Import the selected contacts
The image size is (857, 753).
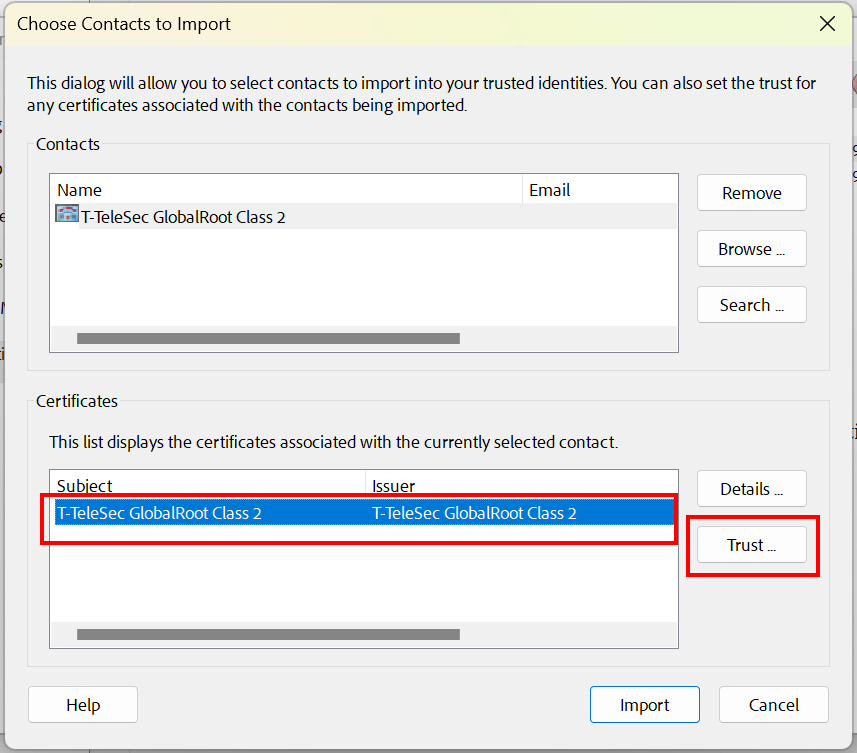tap(644, 704)
